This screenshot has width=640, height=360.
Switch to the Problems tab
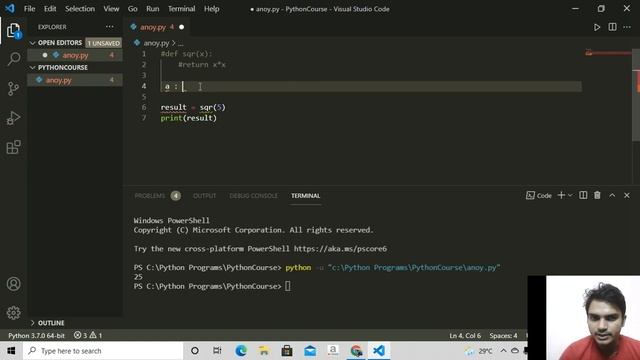(x=149, y=196)
